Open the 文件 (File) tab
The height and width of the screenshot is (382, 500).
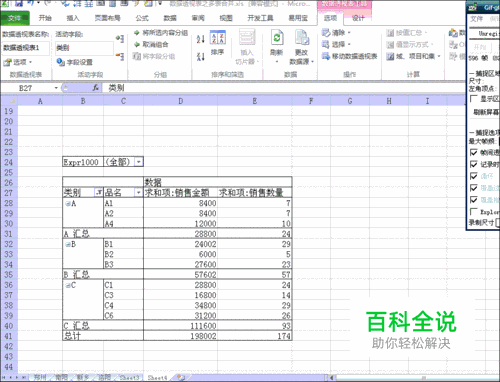(x=15, y=18)
